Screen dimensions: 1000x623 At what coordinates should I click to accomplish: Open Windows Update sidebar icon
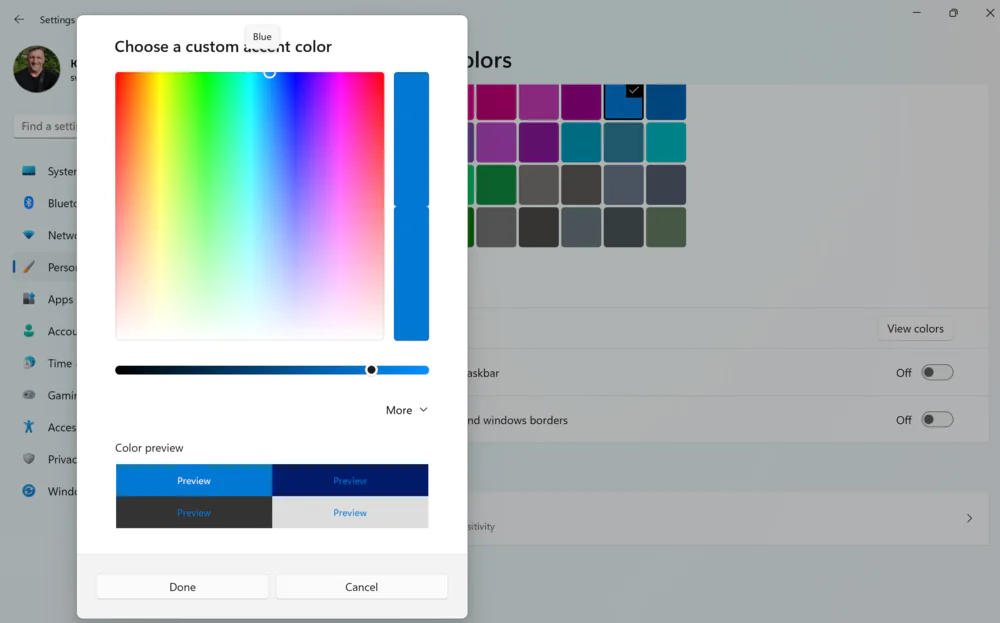pyautogui.click(x=29, y=491)
